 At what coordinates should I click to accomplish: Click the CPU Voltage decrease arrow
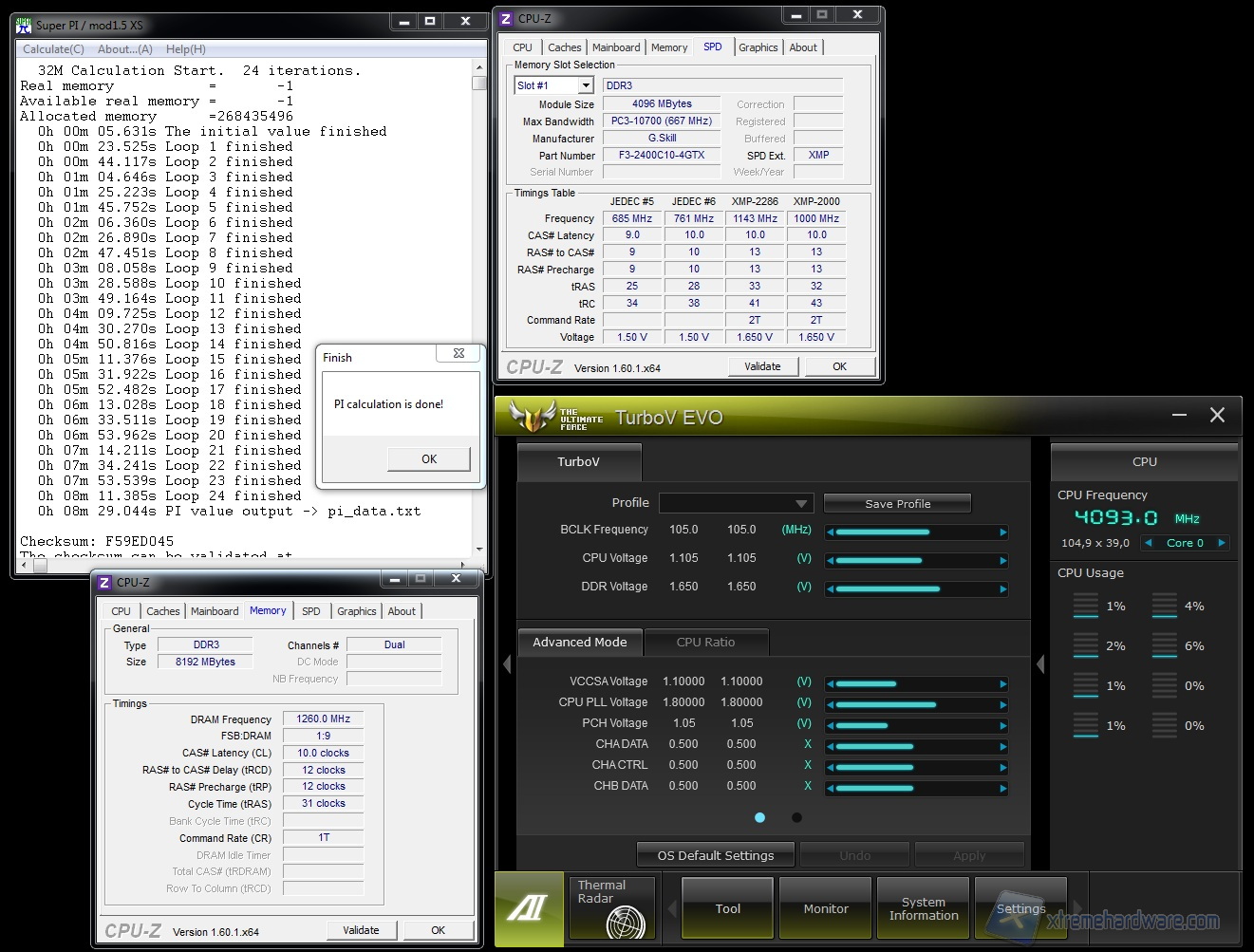coord(831,561)
